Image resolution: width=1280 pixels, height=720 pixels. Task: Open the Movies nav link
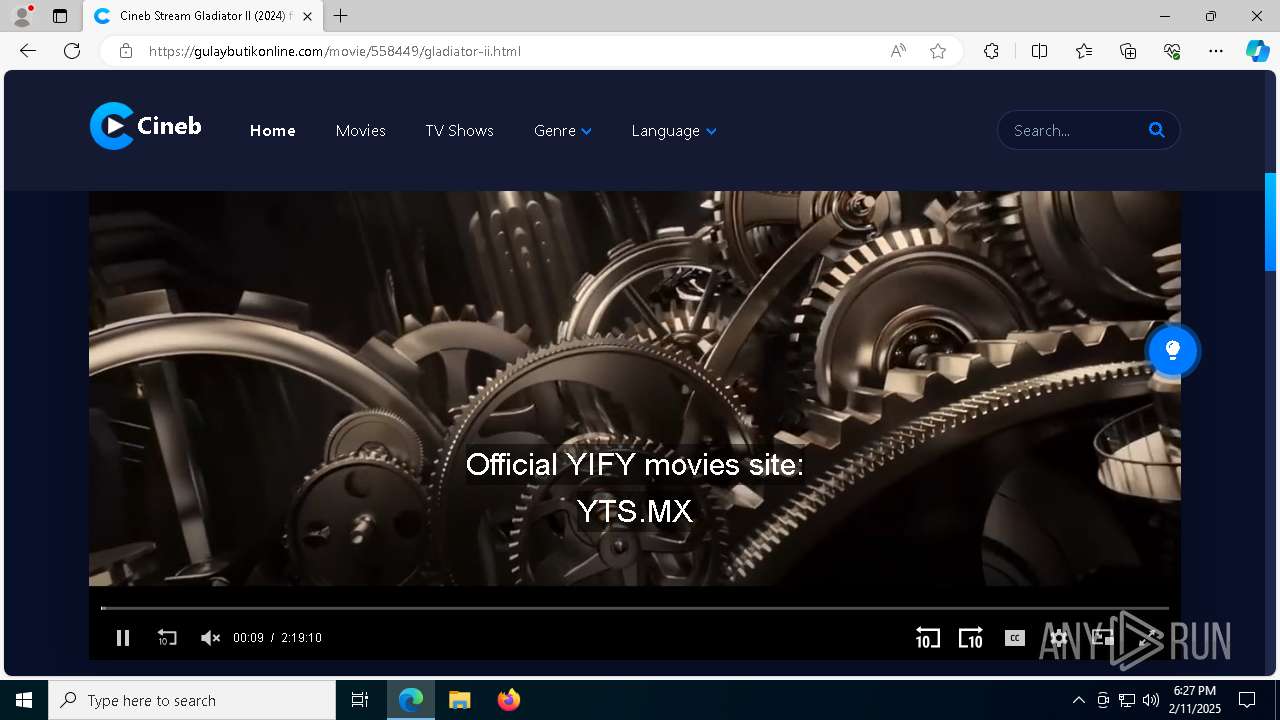360,131
